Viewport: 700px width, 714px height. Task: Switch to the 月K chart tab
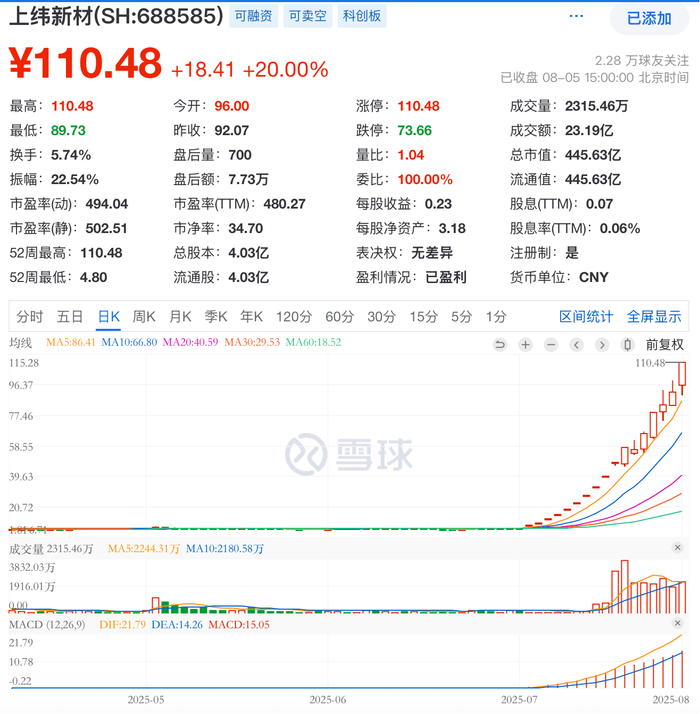click(x=180, y=316)
